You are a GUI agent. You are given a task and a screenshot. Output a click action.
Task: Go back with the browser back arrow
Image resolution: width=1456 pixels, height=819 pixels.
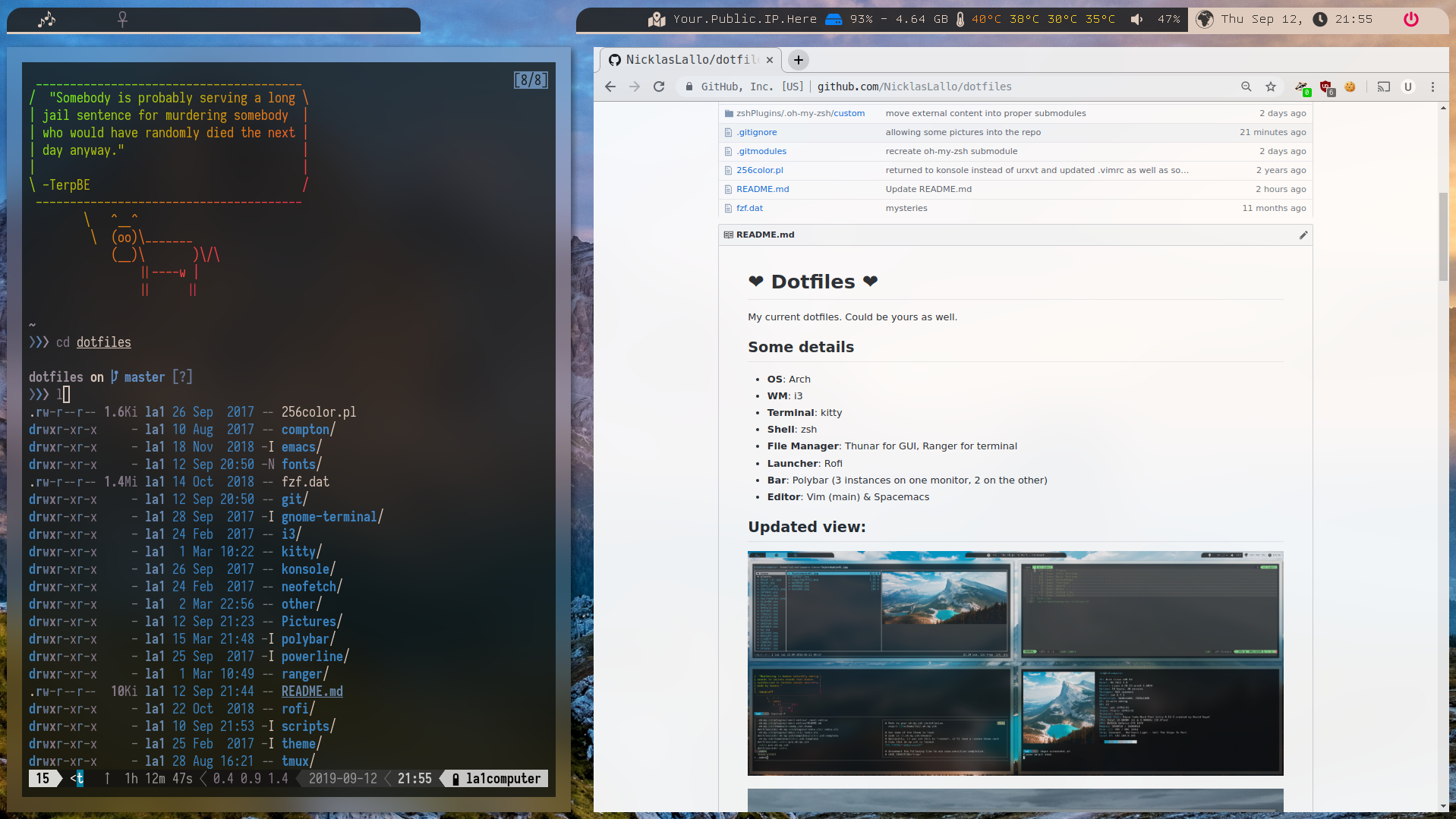(610, 87)
